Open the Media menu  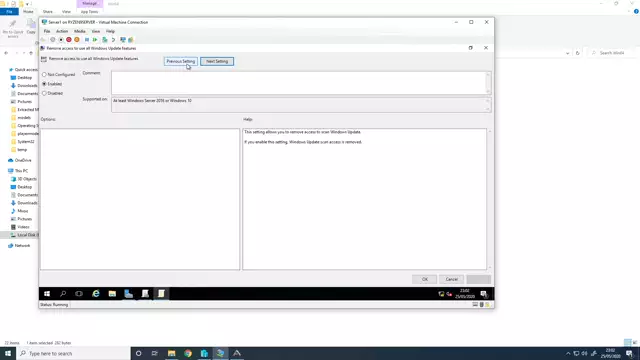point(80,31)
